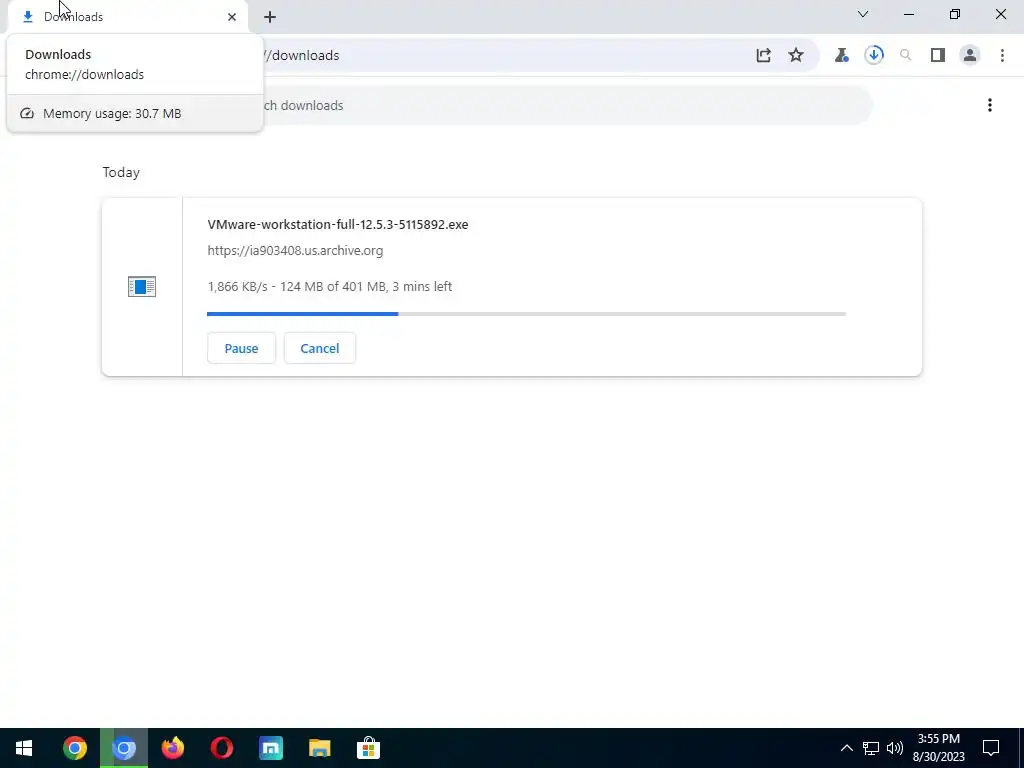This screenshot has width=1024, height=768.
Task: Open the Chrome Labs flask icon
Action: click(841, 56)
